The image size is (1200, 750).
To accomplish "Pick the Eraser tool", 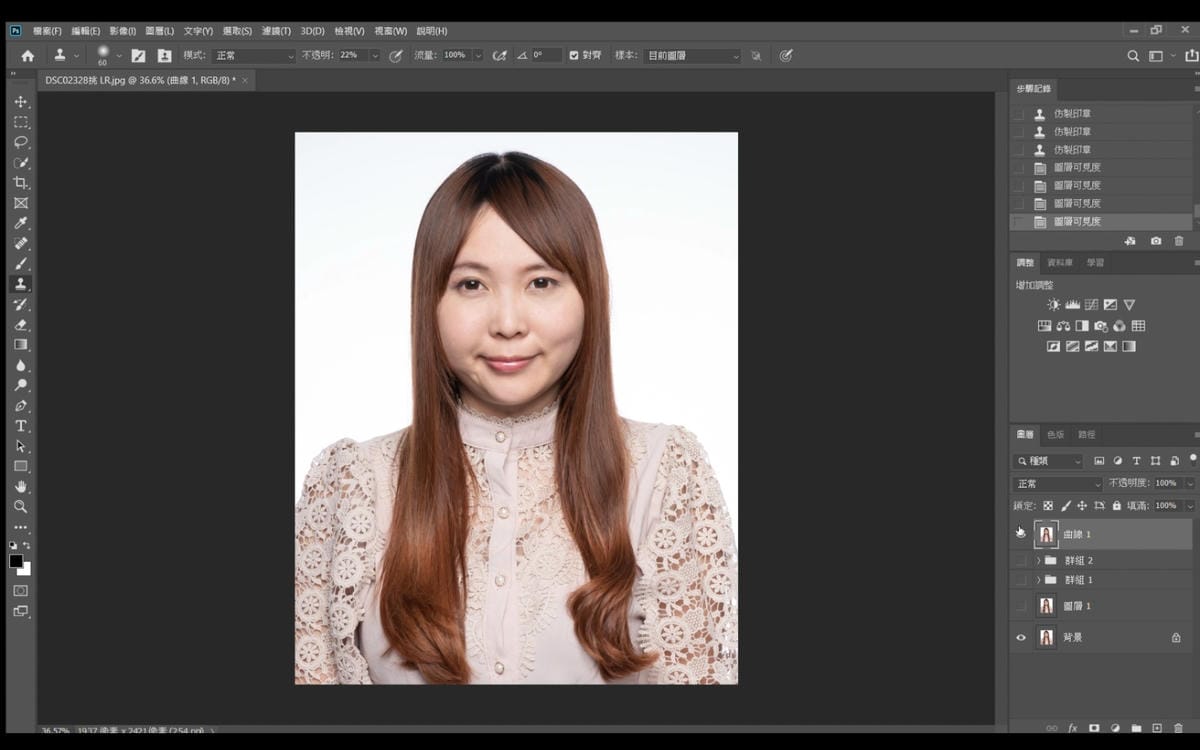I will click(x=20, y=325).
